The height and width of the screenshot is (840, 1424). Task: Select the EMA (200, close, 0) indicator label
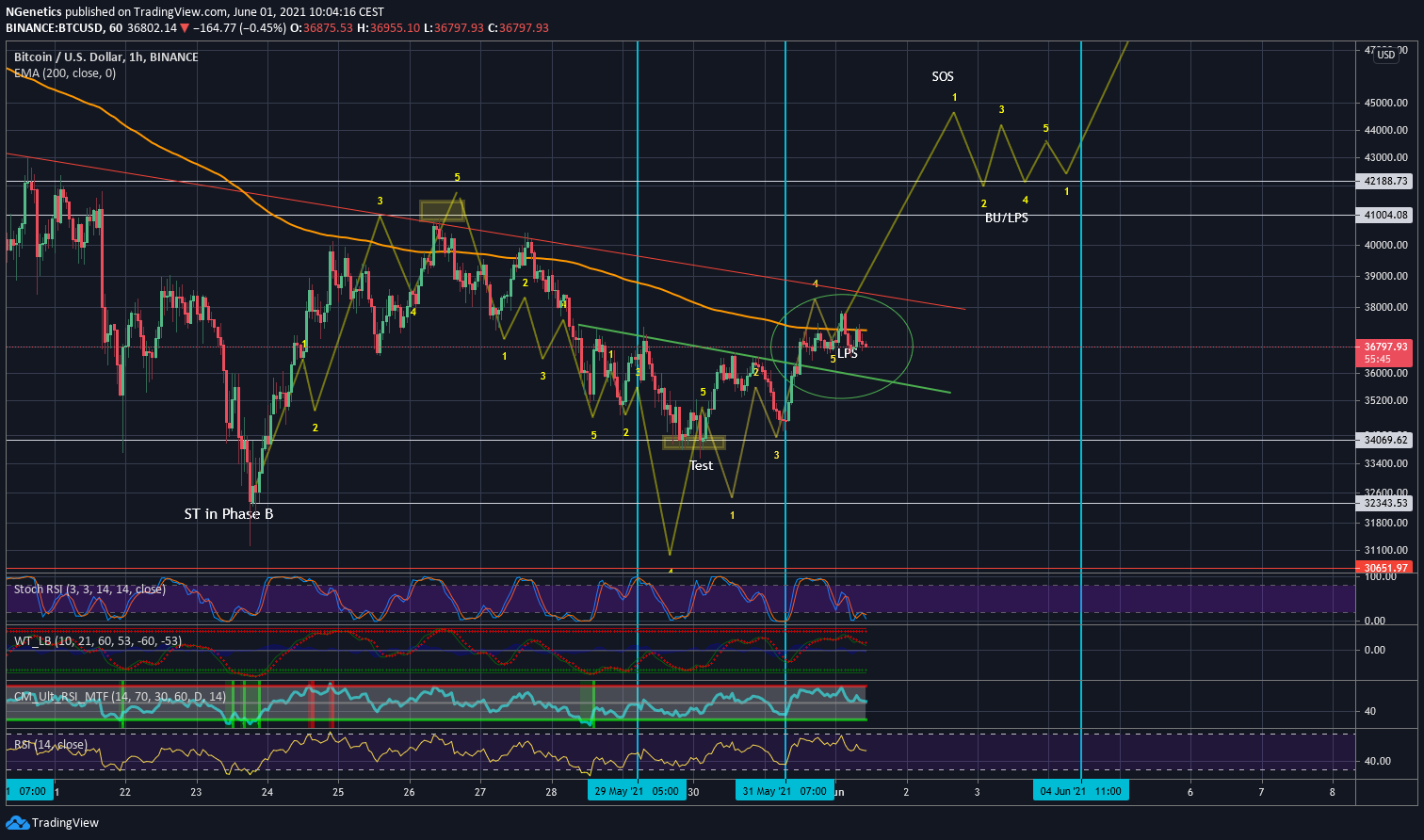[65, 73]
